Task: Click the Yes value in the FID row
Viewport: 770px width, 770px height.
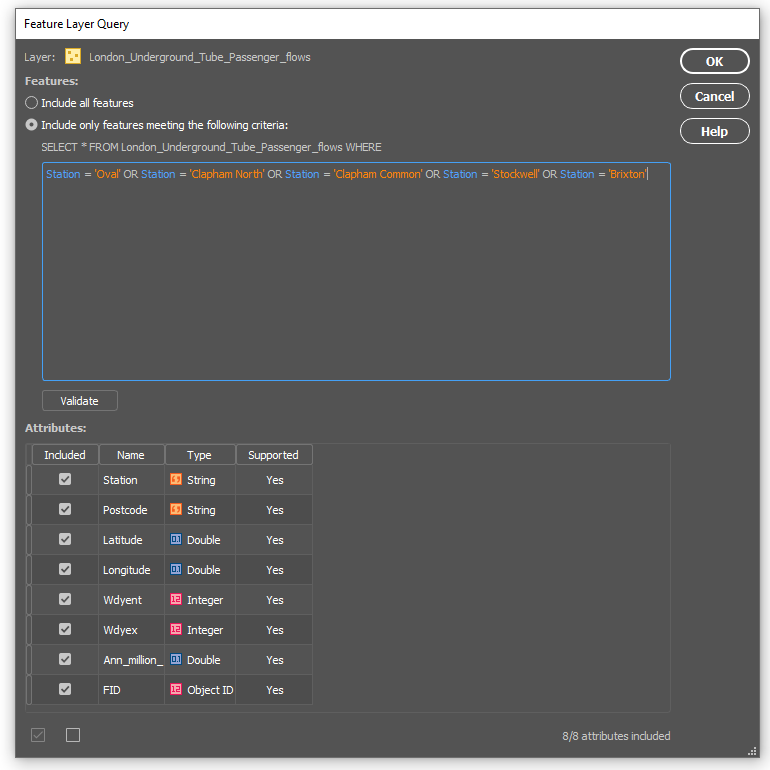Action: pos(275,689)
